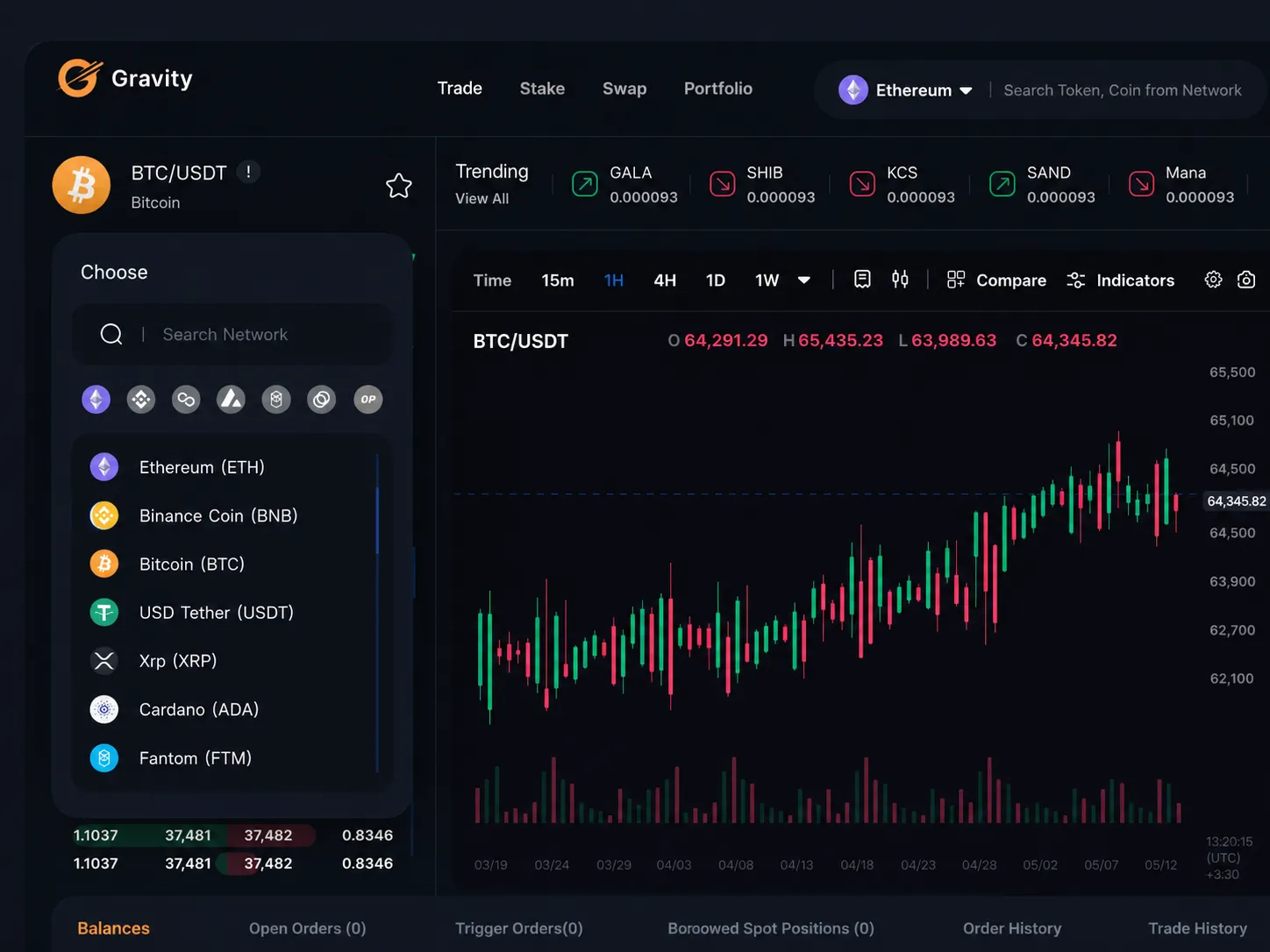Click the Gravity logo icon

[x=80, y=78]
